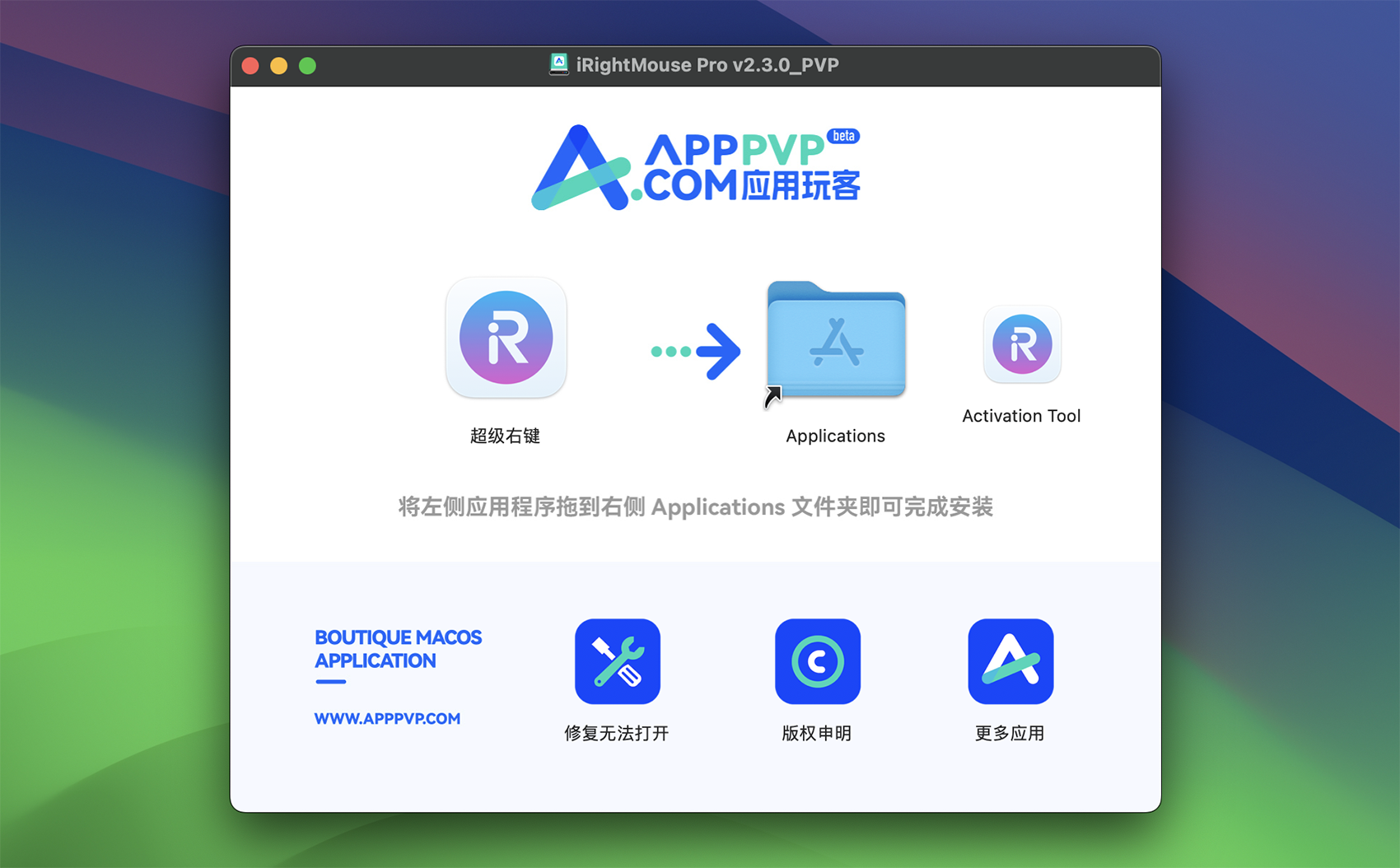Click the iRightMouse Pro v2.3.0_PVP window title
Screen dimensions: 1400x868
click(707, 65)
